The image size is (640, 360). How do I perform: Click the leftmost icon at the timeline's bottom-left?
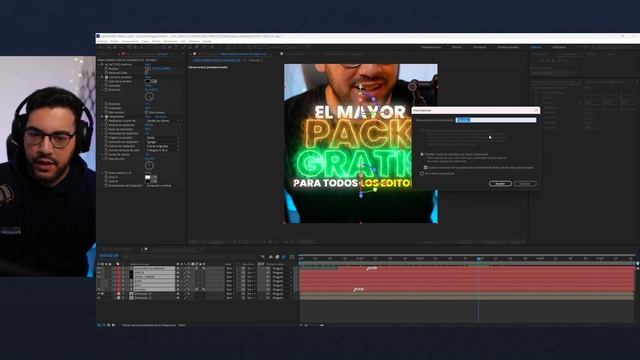click(99, 325)
